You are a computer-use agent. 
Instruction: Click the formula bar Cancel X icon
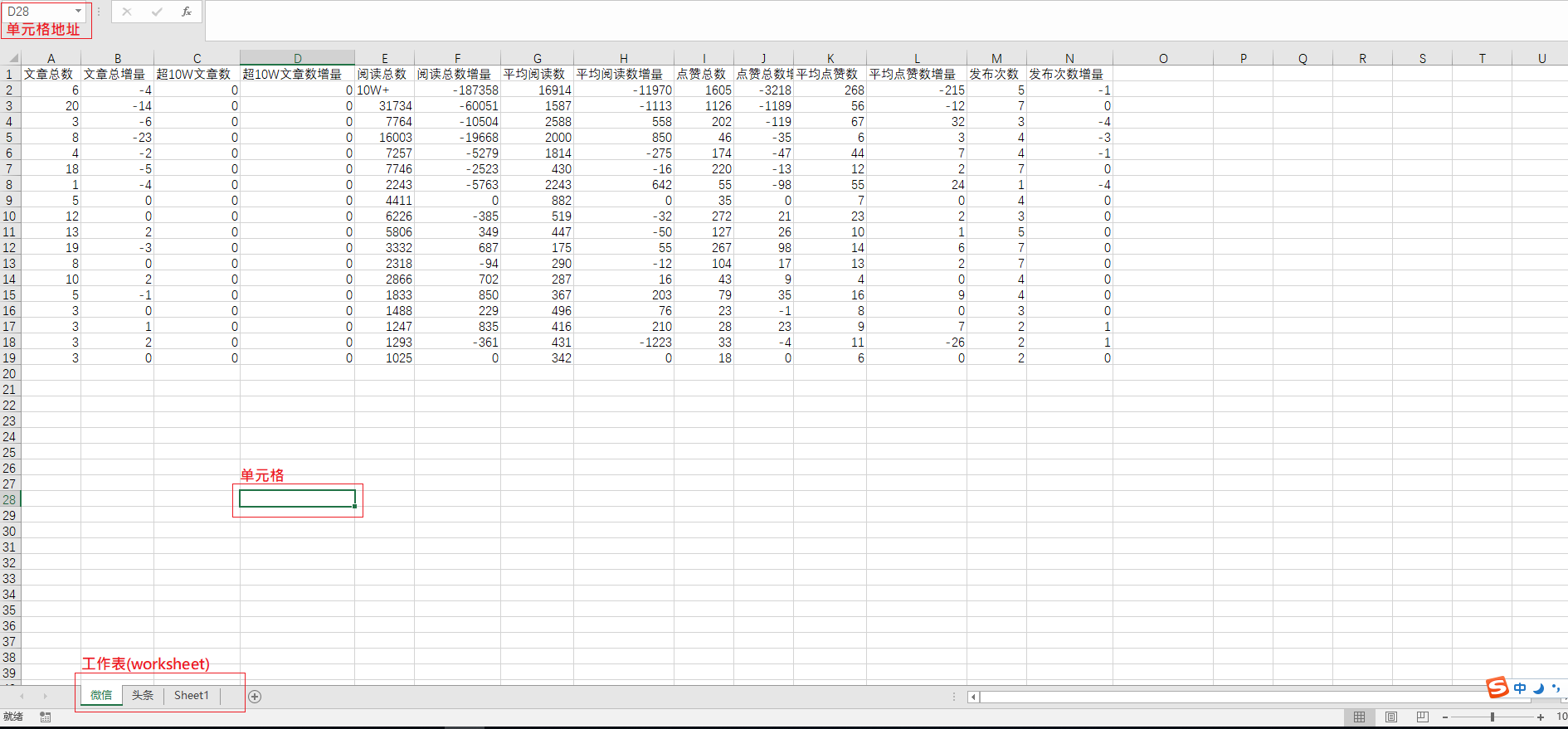point(127,12)
